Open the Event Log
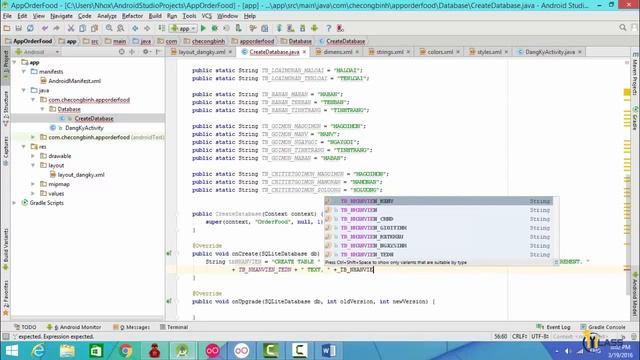Screen dimensions: 640x360 pos(553,327)
